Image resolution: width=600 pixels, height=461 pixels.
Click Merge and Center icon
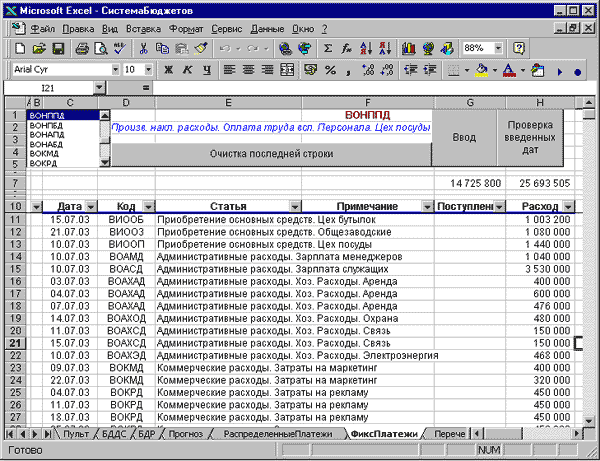(x=287, y=70)
